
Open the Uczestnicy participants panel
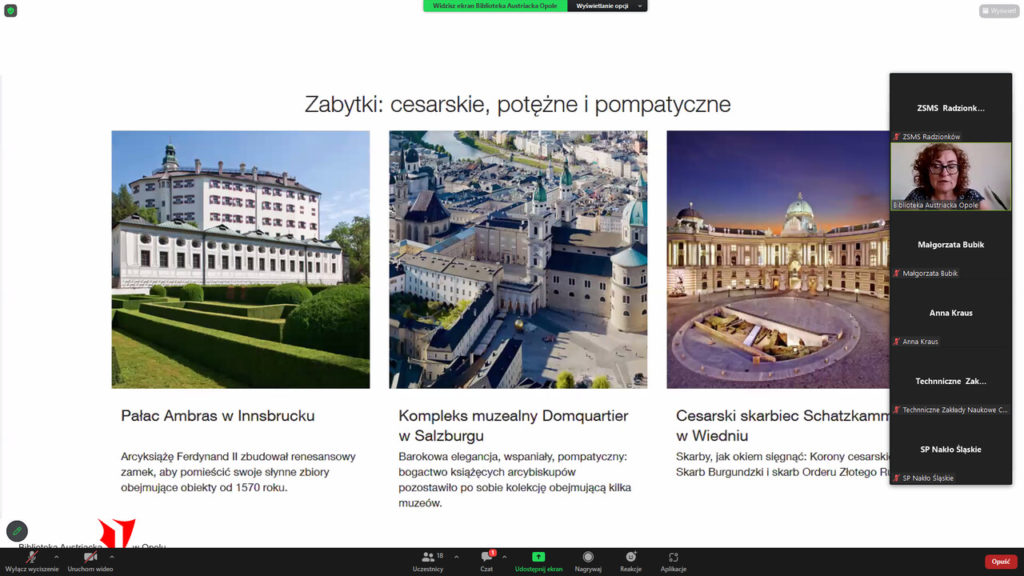[x=428, y=561]
